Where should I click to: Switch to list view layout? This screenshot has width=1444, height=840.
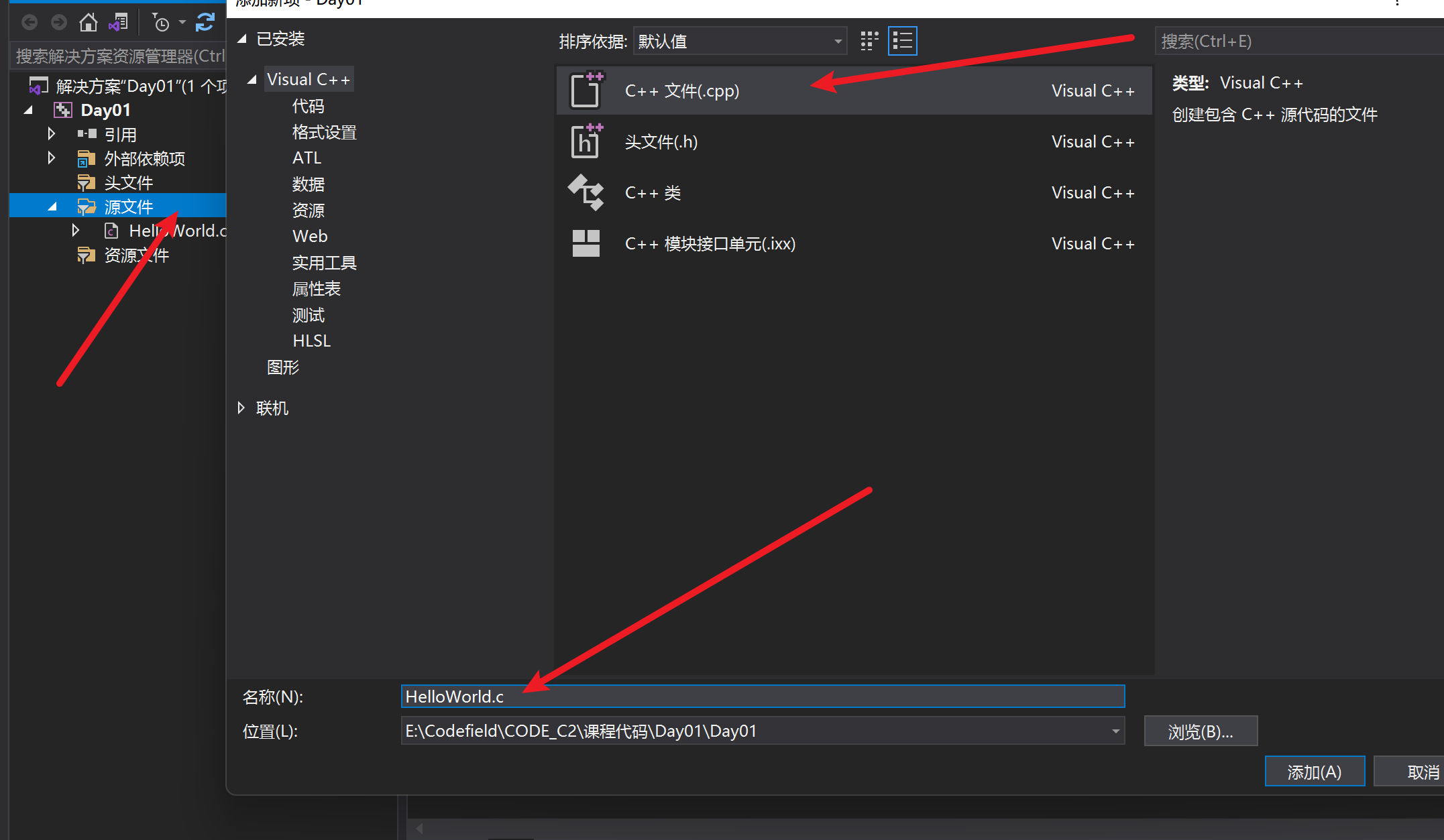[x=903, y=42]
